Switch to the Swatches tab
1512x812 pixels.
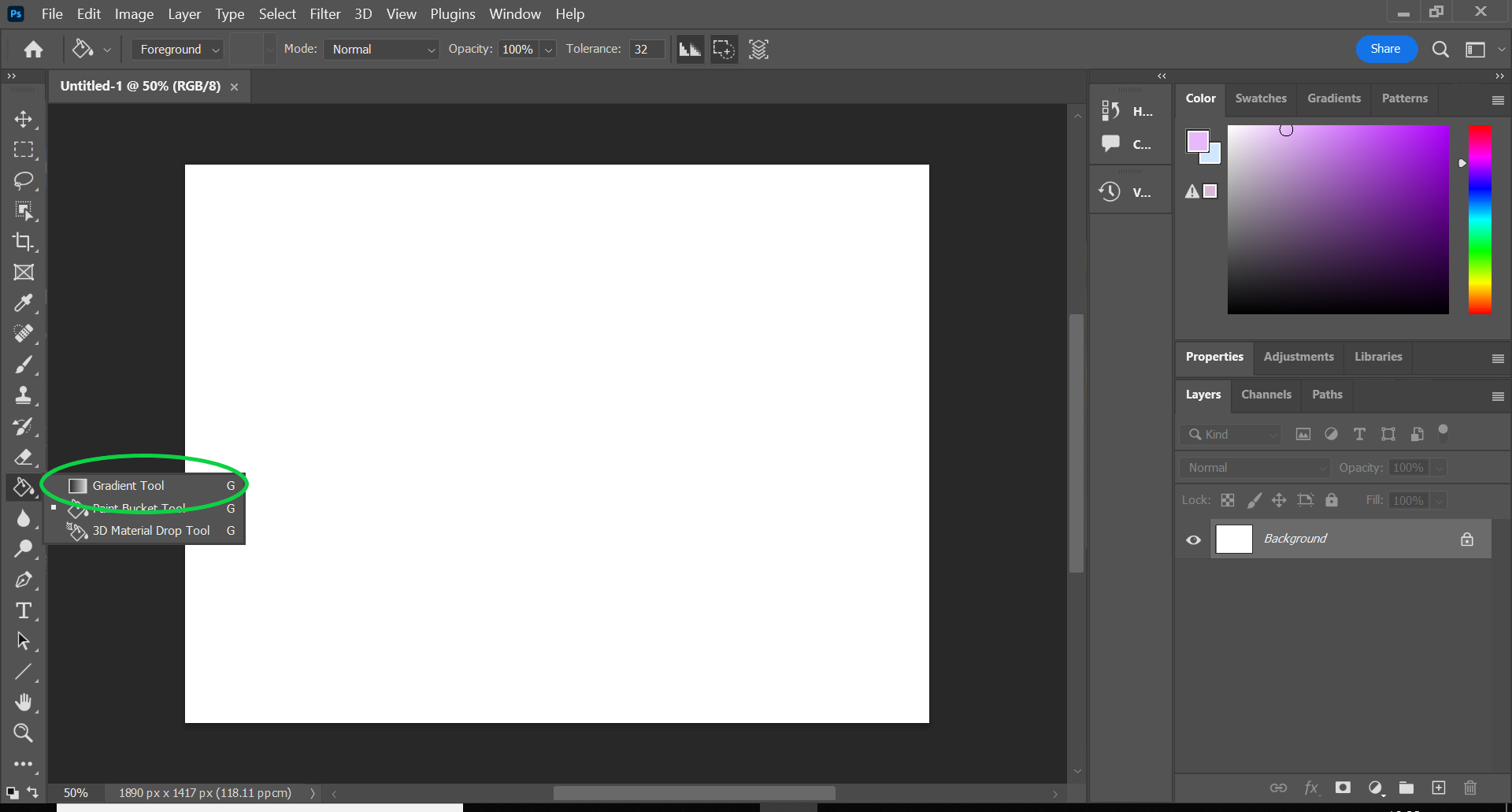click(1261, 98)
